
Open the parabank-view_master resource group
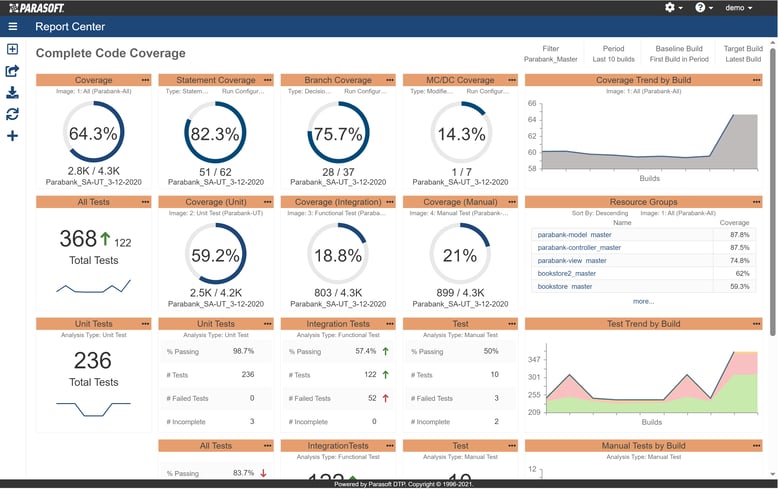pos(572,260)
